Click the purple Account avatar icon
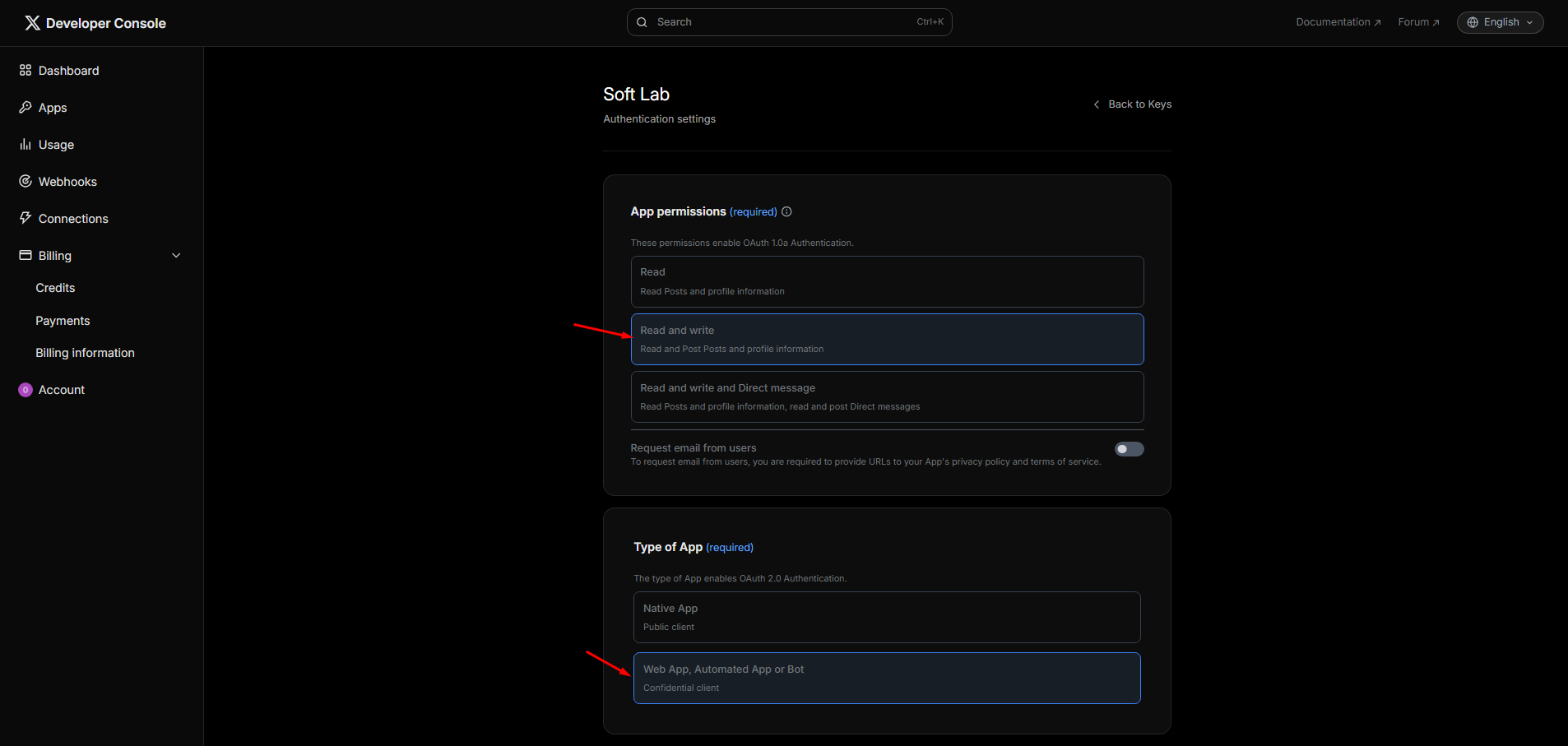This screenshot has width=1568, height=746. (x=26, y=390)
